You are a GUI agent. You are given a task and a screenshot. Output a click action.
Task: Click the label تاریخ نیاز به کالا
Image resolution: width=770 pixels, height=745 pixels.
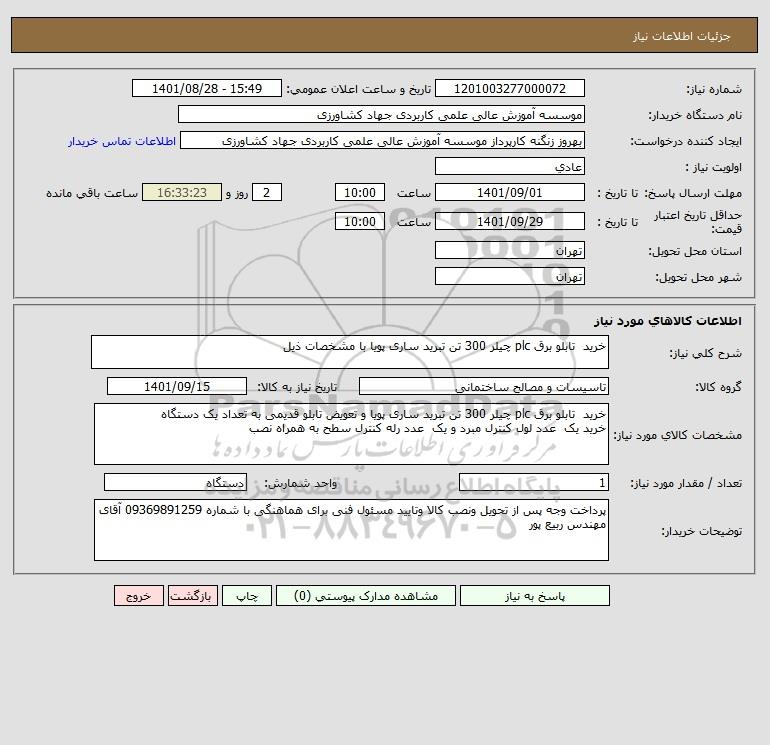point(297,387)
